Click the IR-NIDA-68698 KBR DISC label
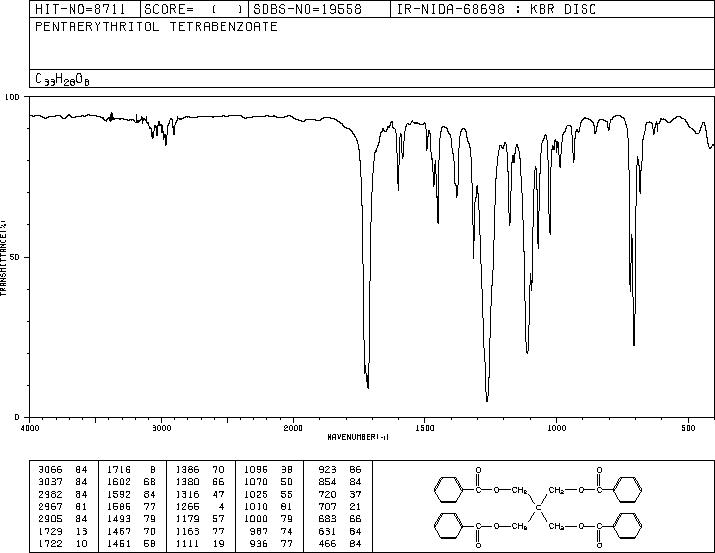The width and height of the screenshot is (715, 553). (x=496, y=9)
